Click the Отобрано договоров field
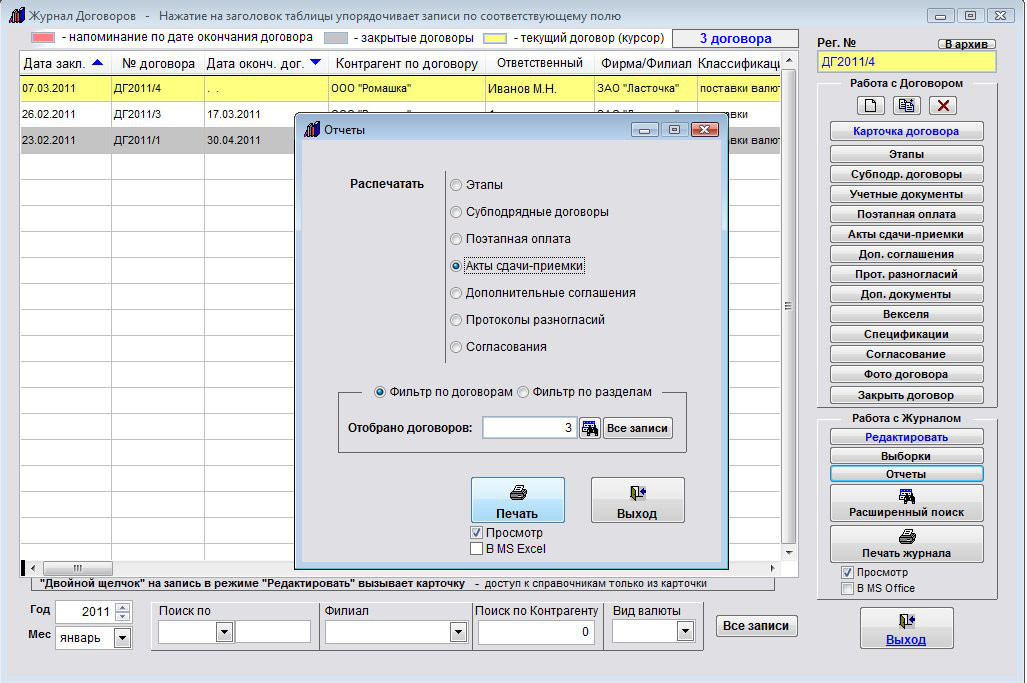Screen dimensions: 1027x683 pos(529,428)
